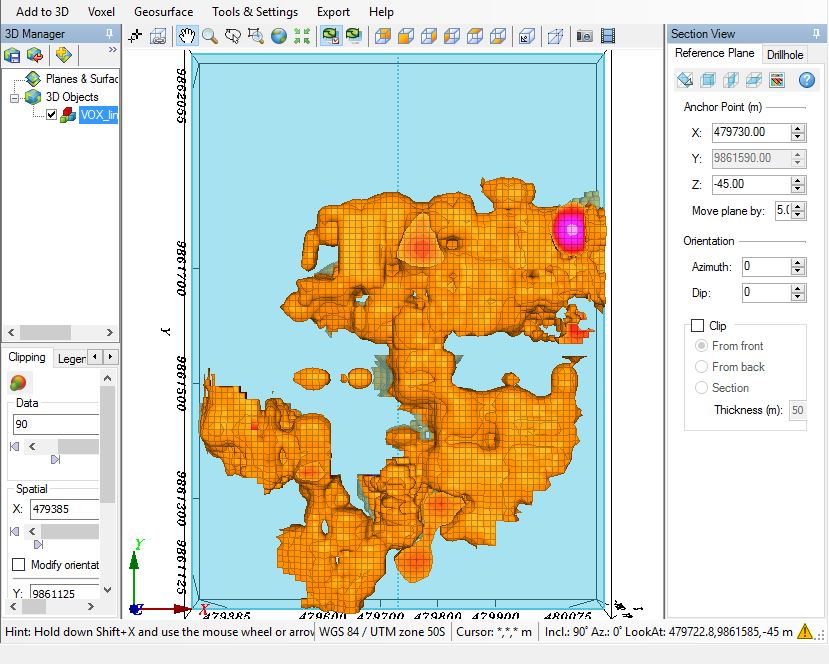Click the Section View help icon
Image resolution: width=829 pixels, height=664 pixels.
(x=806, y=80)
